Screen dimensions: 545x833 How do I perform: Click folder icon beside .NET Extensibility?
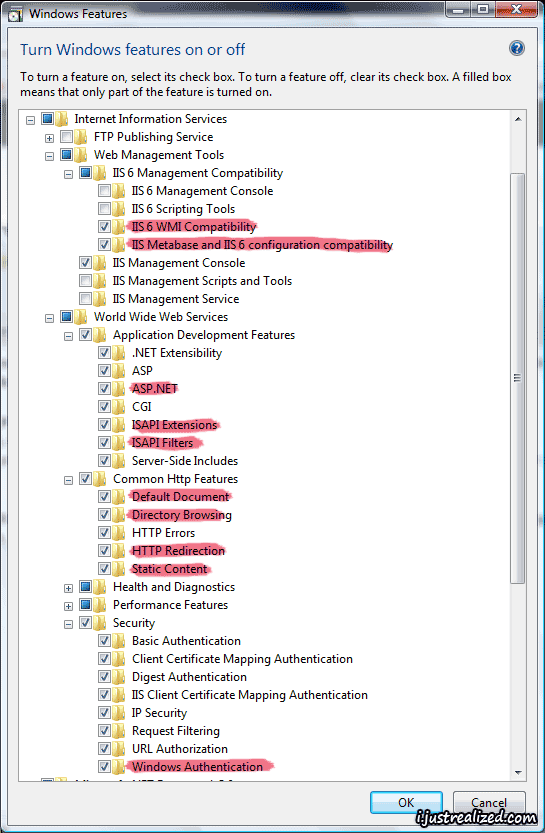click(119, 353)
